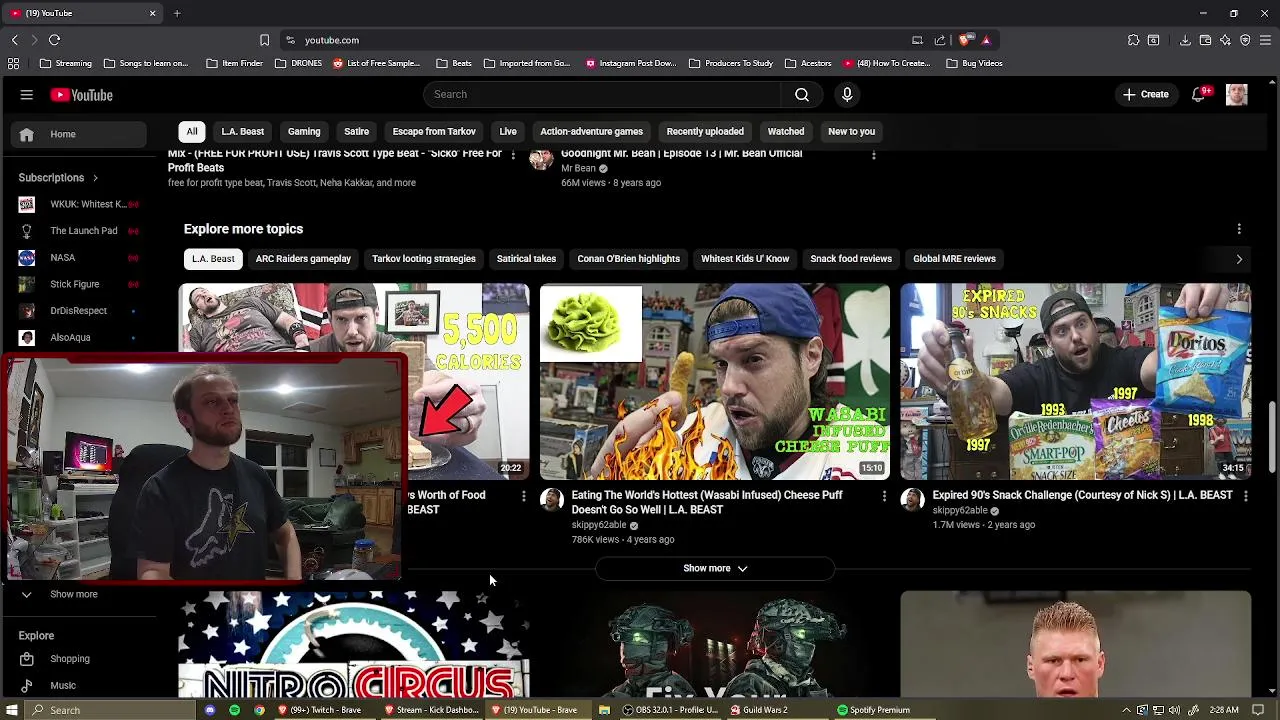Image resolution: width=1280 pixels, height=720 pixels.
Task: Select the All filter chip
Action: pyautogui.click(x=192, y=131)
